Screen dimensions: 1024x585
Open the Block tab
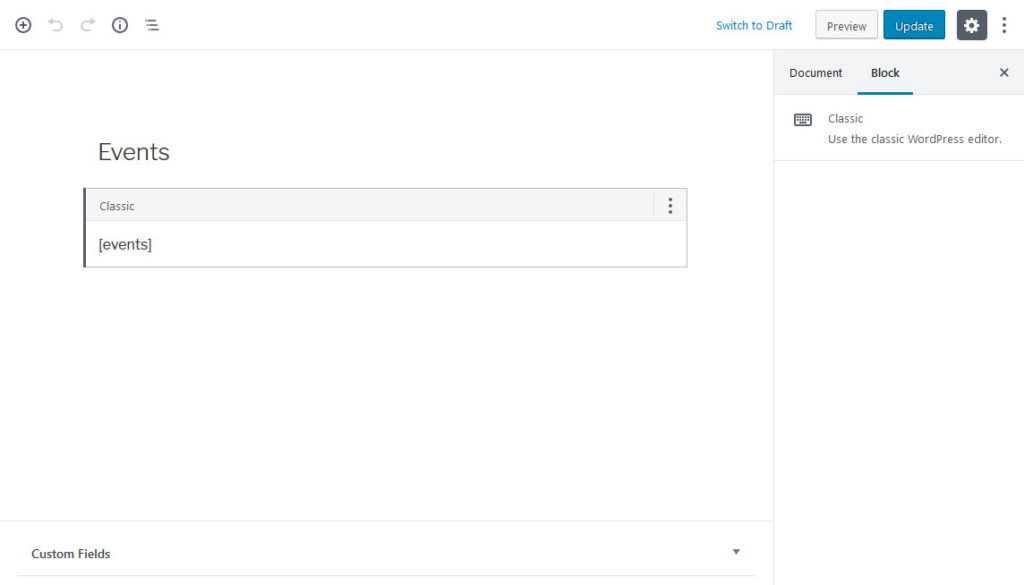click(884, 72)
